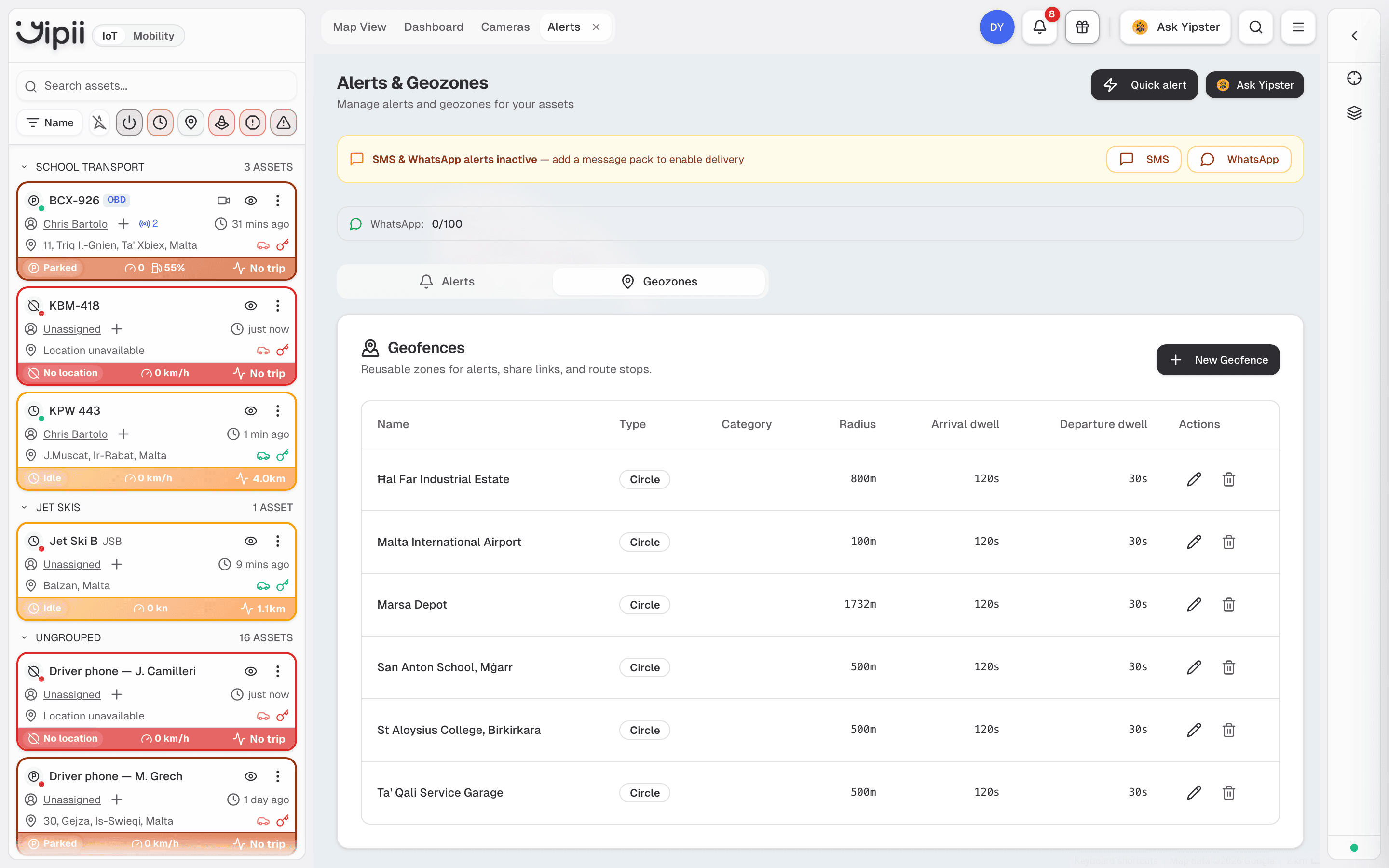Open the KBM-418 three-dot menu
The width and height of the screenshot is (1389, 868).
tap(278, 306)
